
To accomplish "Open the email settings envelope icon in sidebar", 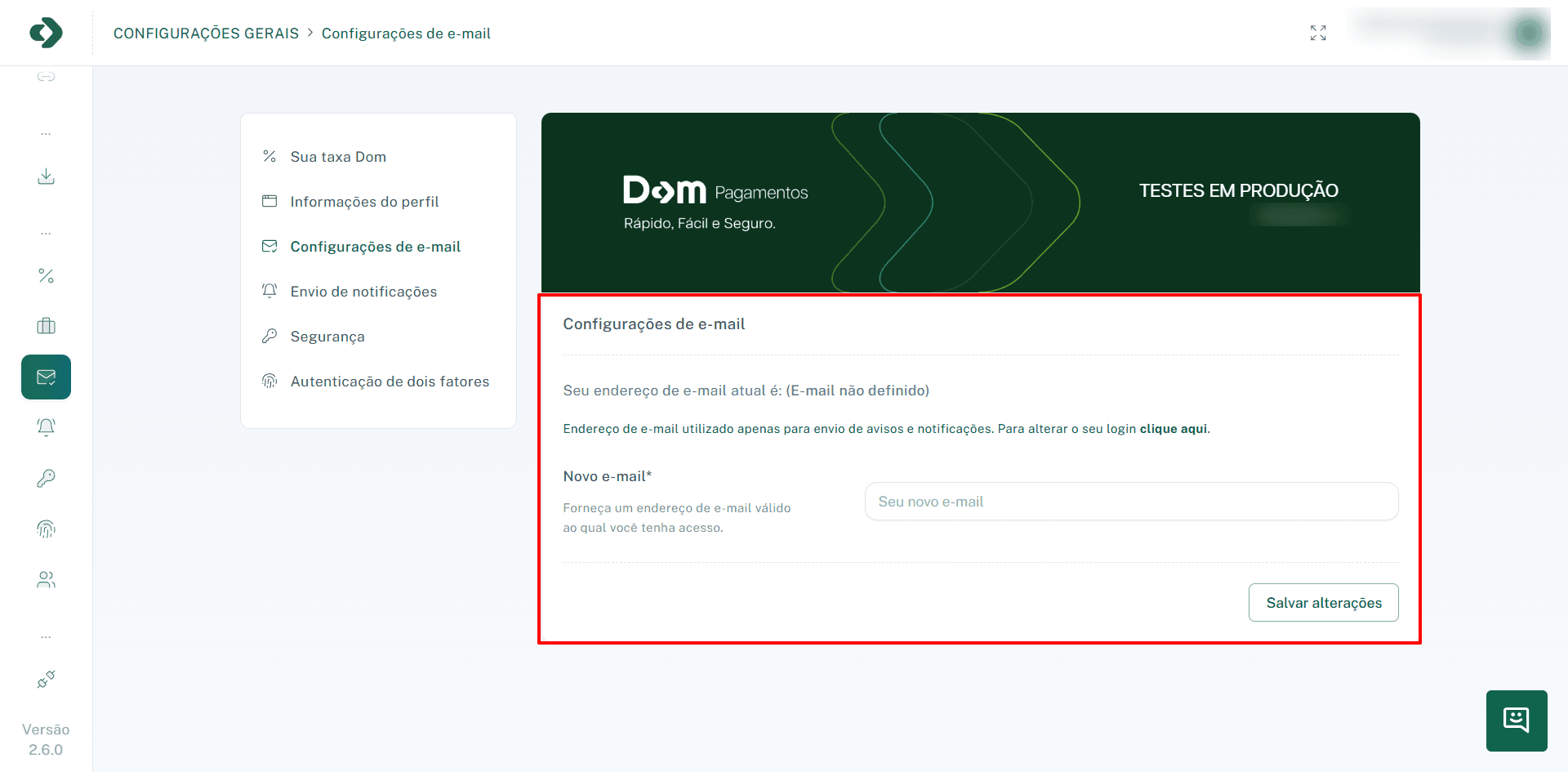I will click(46, 377).
